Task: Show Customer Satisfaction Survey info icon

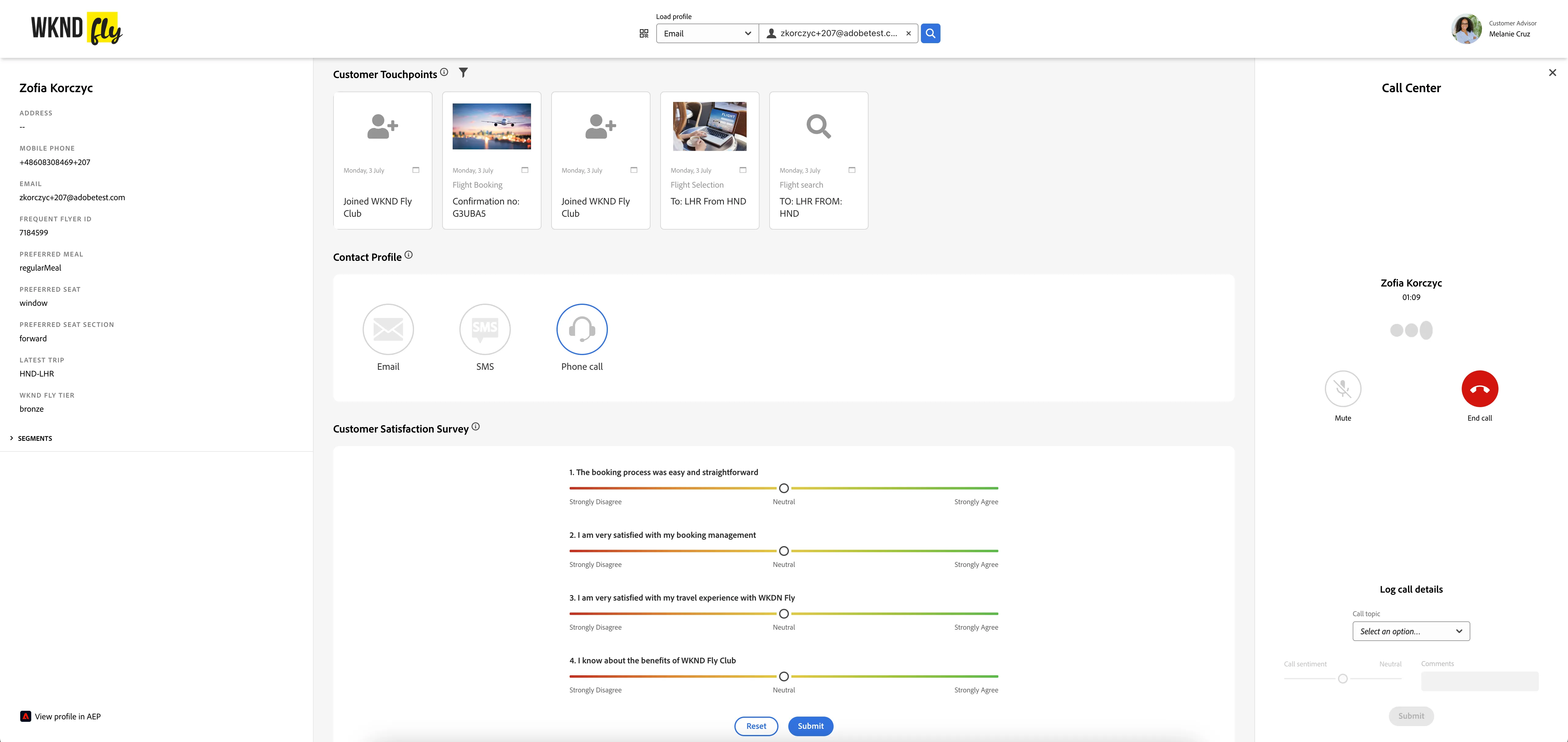Action: tap(475, 427)
